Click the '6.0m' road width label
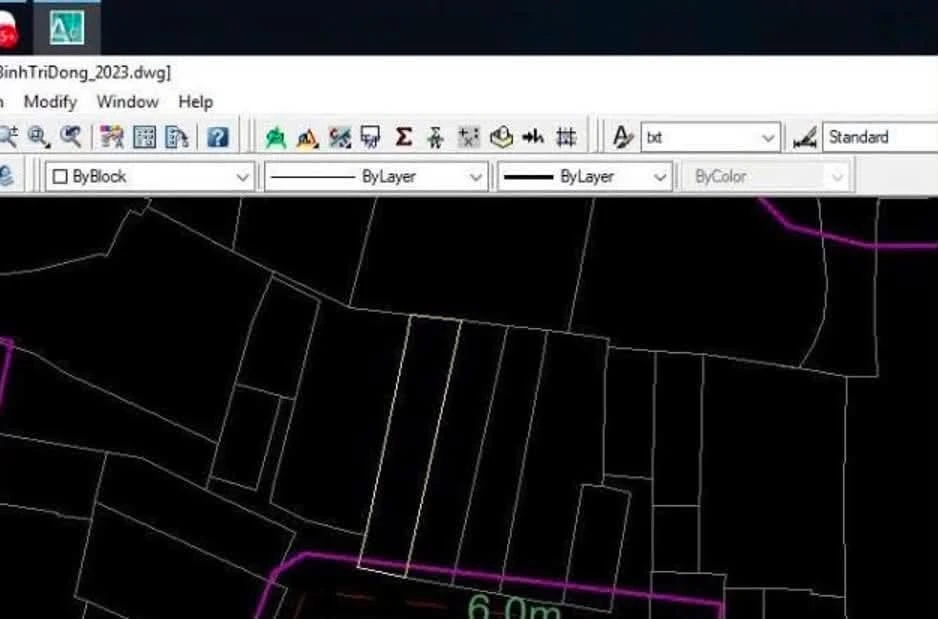 (513, 606)
